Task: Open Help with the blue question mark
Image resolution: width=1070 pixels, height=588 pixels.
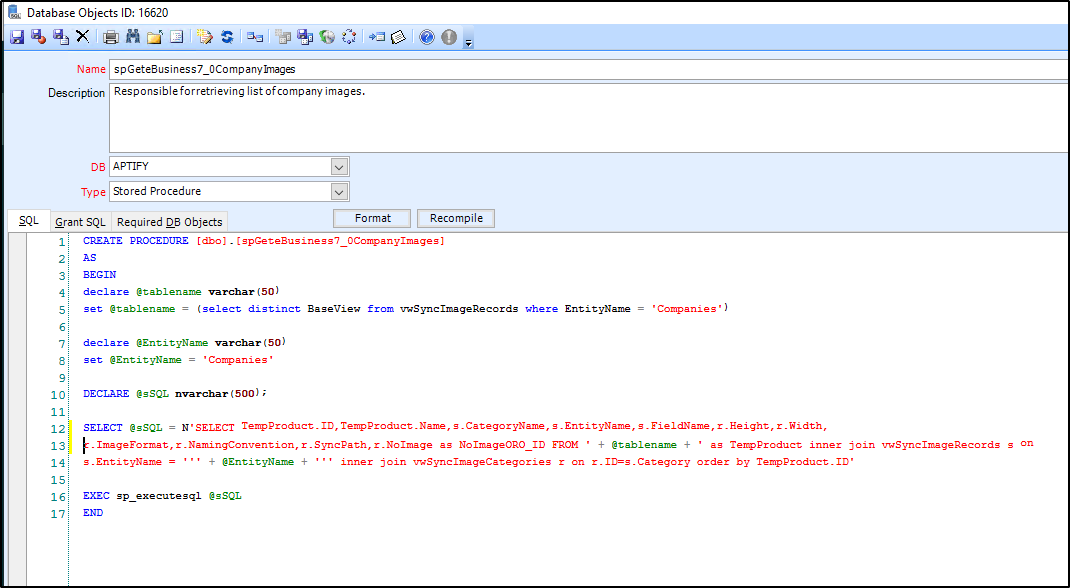Action: pos(427,37)
